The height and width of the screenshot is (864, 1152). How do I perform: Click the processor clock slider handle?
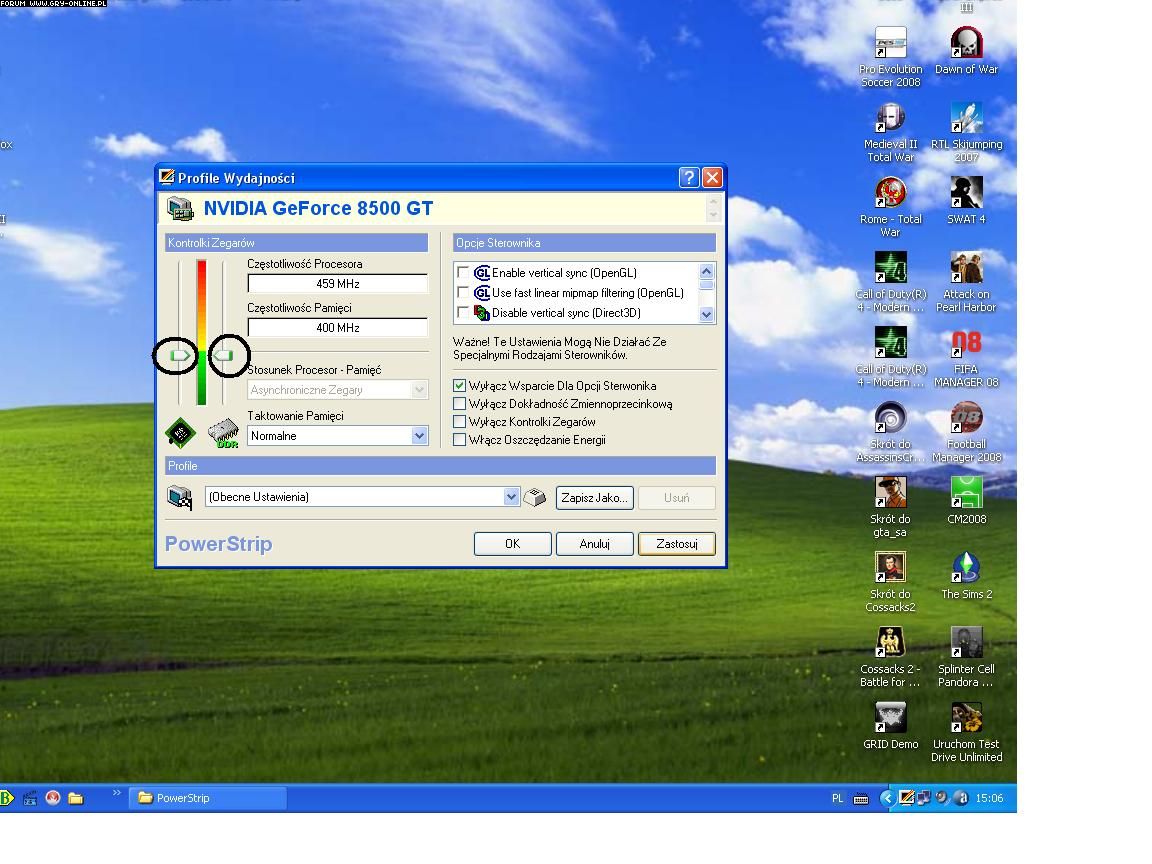tap(181, 355)
